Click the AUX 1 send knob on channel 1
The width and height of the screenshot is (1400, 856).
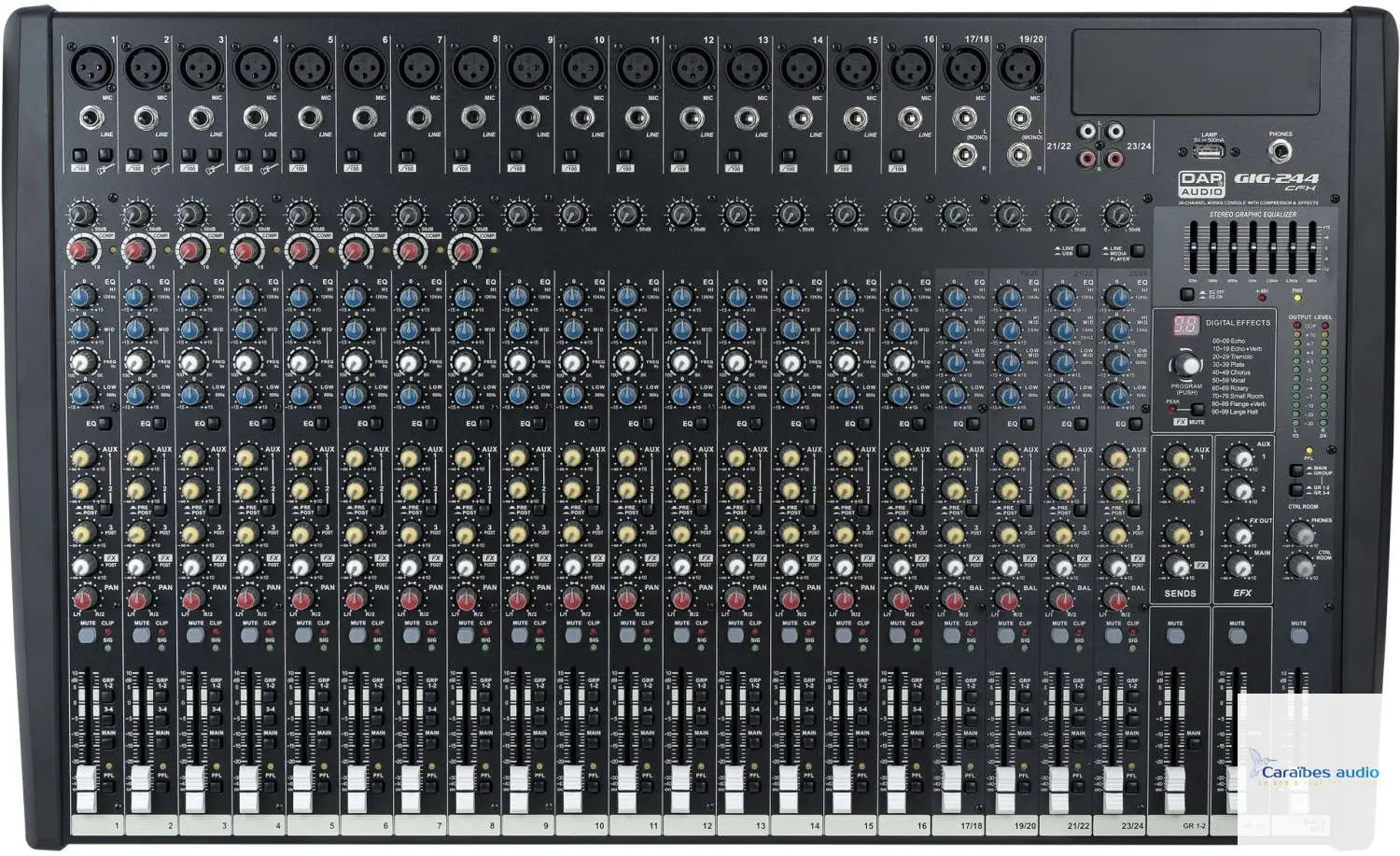pyautogui.click(x=83, y=457)
